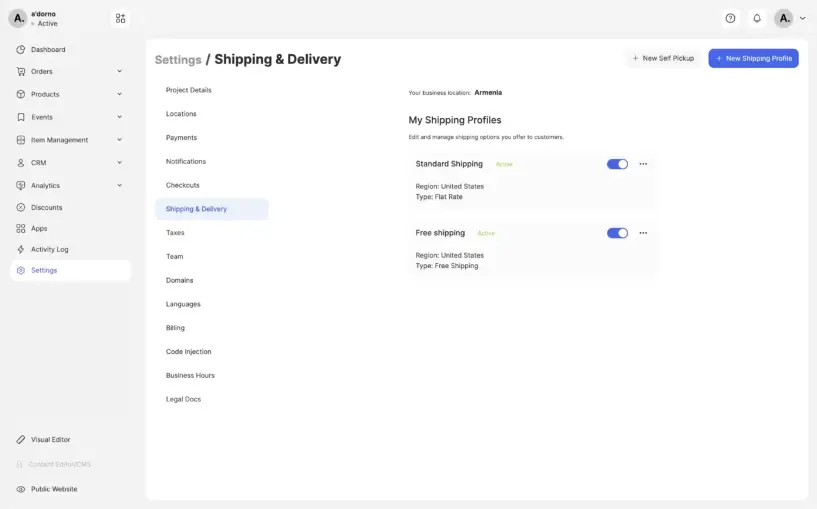
Task: Open Checkouts settings tab
Action: [182, 185]
